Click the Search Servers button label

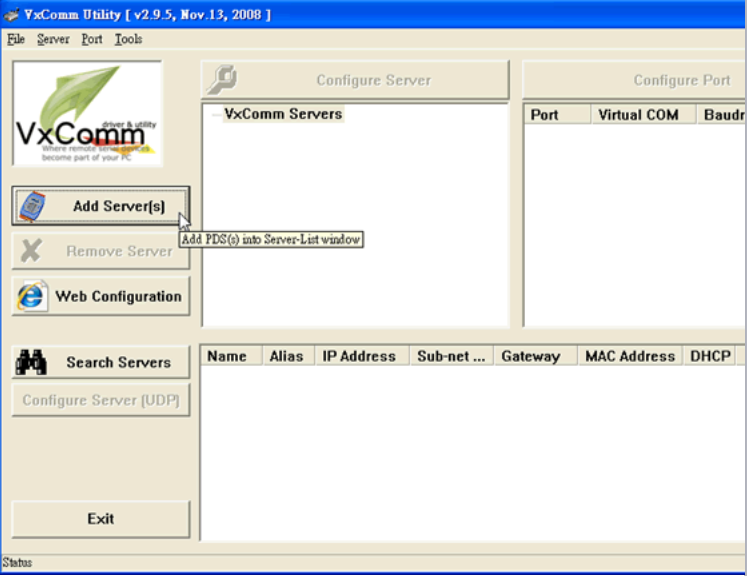[x=118, y=363]
